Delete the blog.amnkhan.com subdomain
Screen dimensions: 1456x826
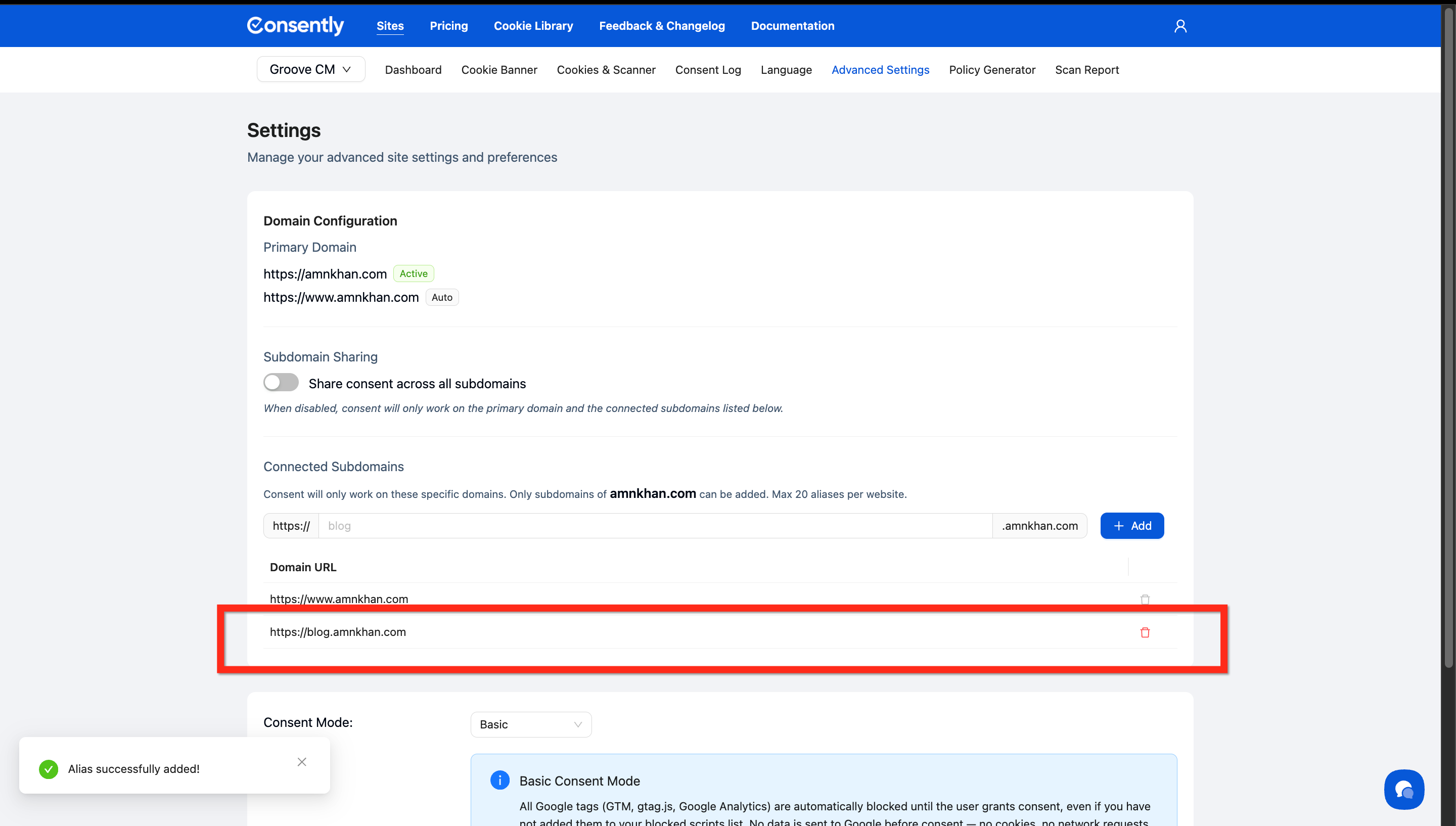coord(1145,632)
